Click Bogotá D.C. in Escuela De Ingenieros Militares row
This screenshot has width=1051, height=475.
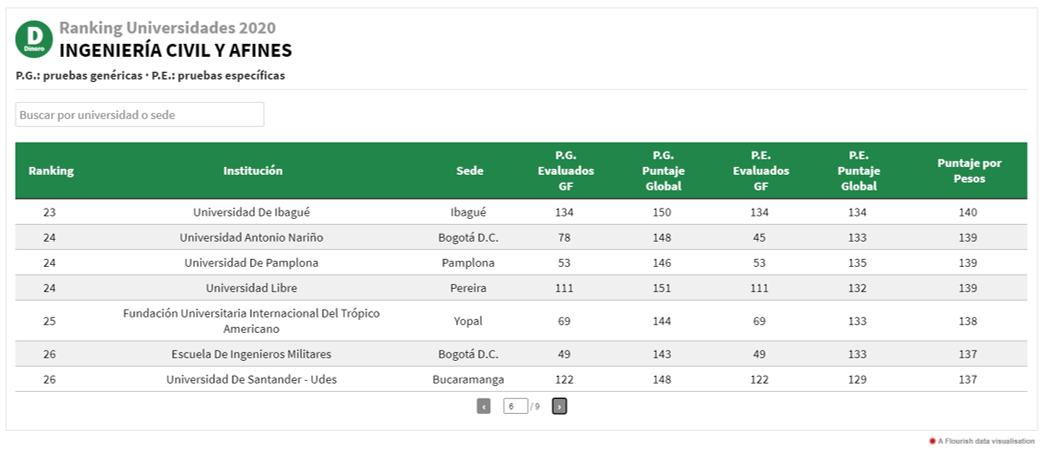(x=469, y=354)
